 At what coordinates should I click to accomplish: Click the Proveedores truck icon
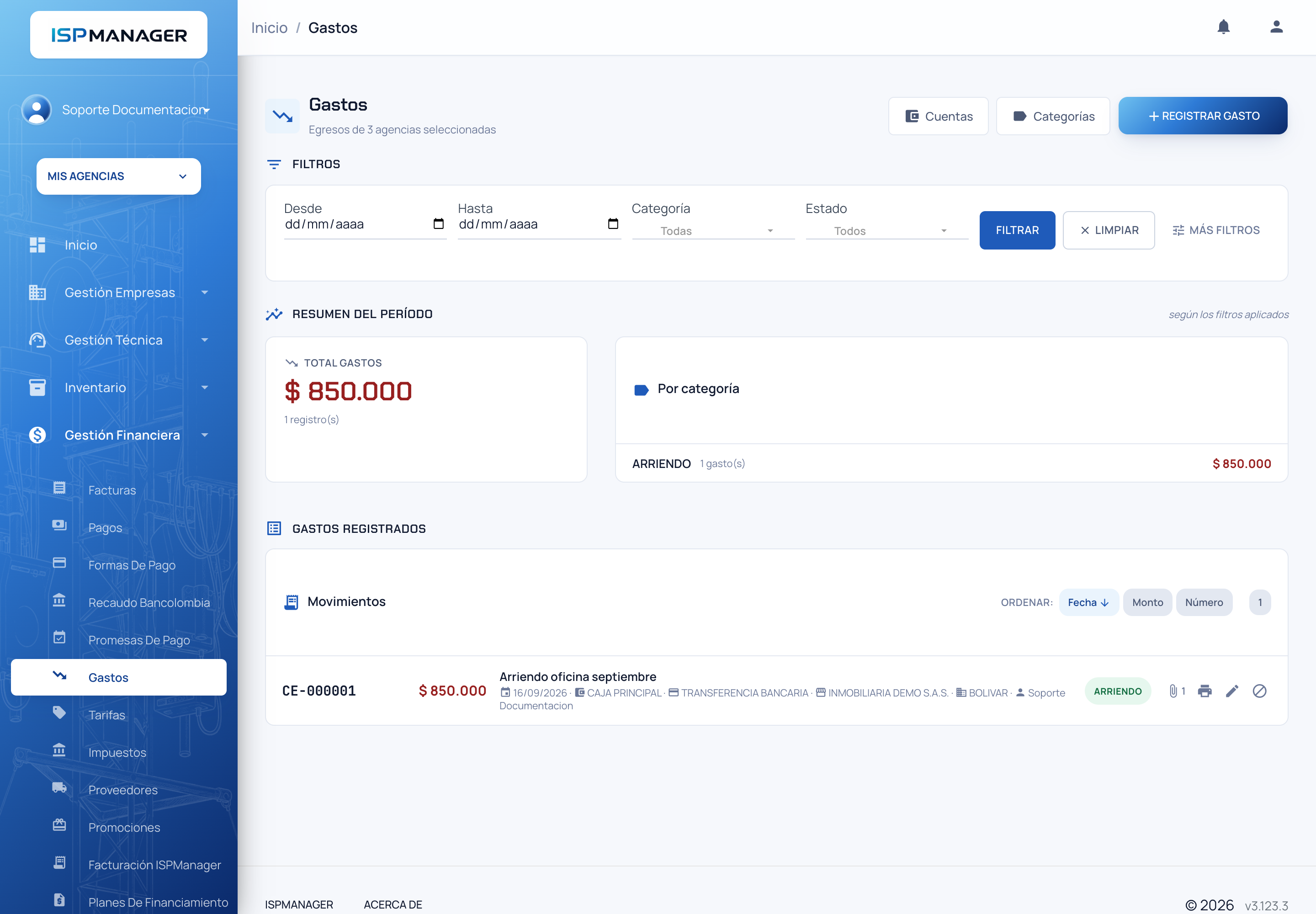pos(59,787)
